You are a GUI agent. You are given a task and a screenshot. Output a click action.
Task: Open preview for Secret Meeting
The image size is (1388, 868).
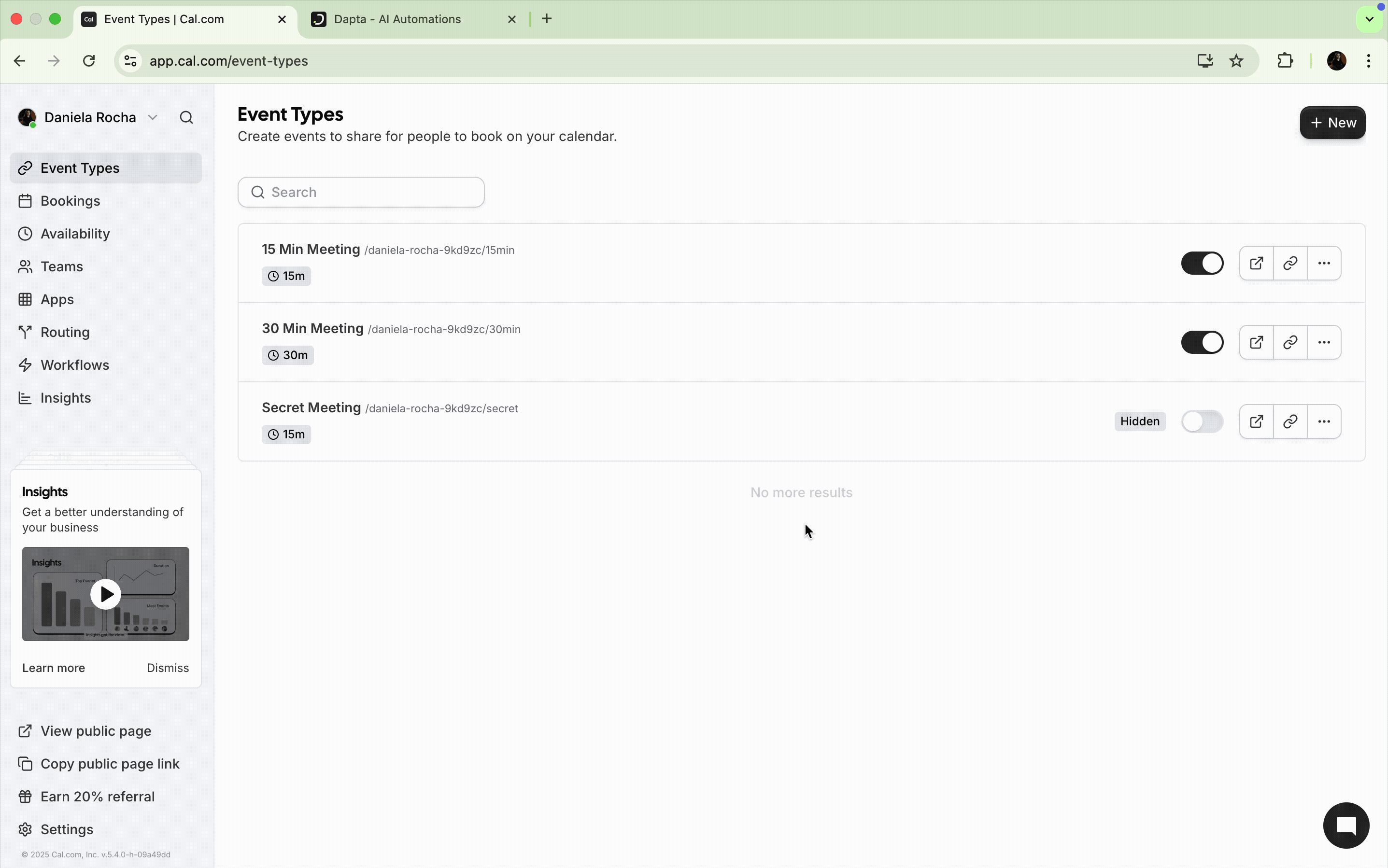(x=1256, y=422)
